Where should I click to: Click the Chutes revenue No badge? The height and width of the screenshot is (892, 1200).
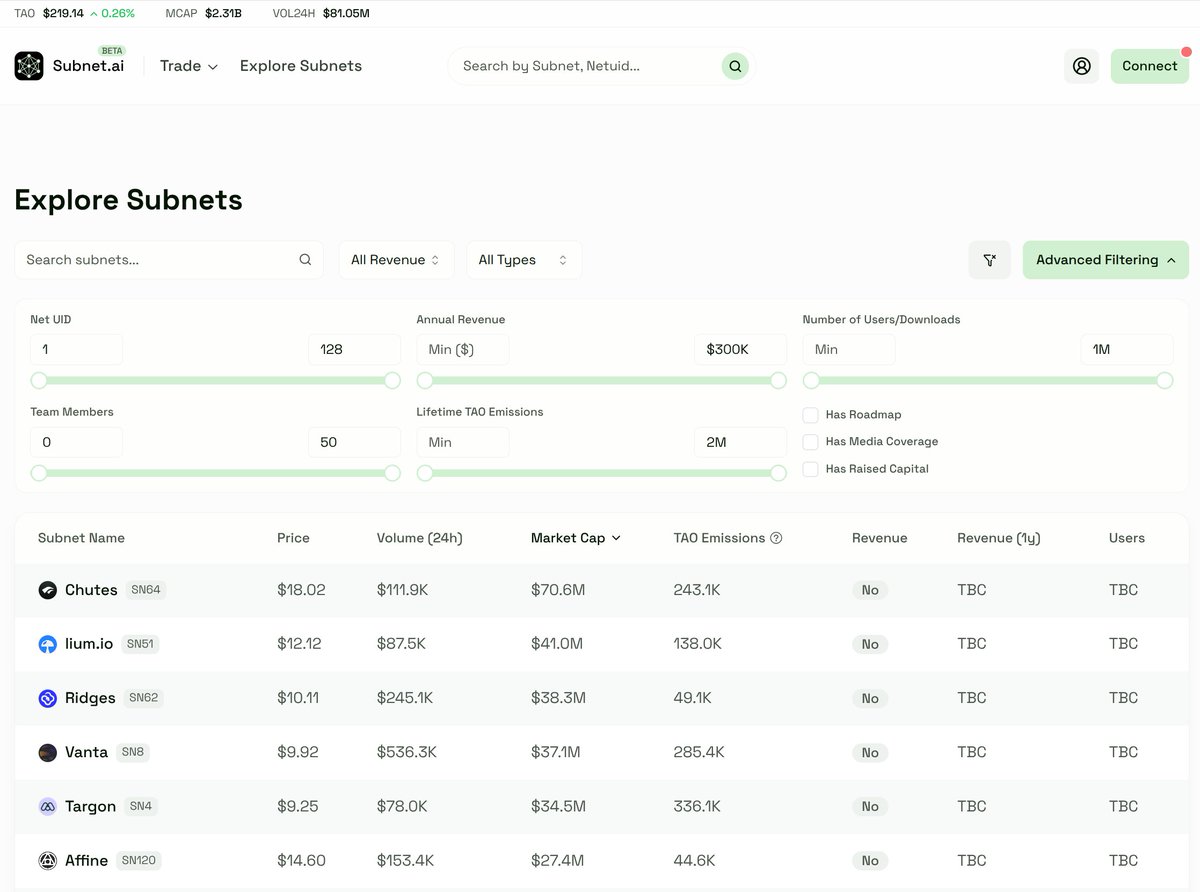(x=870, y=590)
